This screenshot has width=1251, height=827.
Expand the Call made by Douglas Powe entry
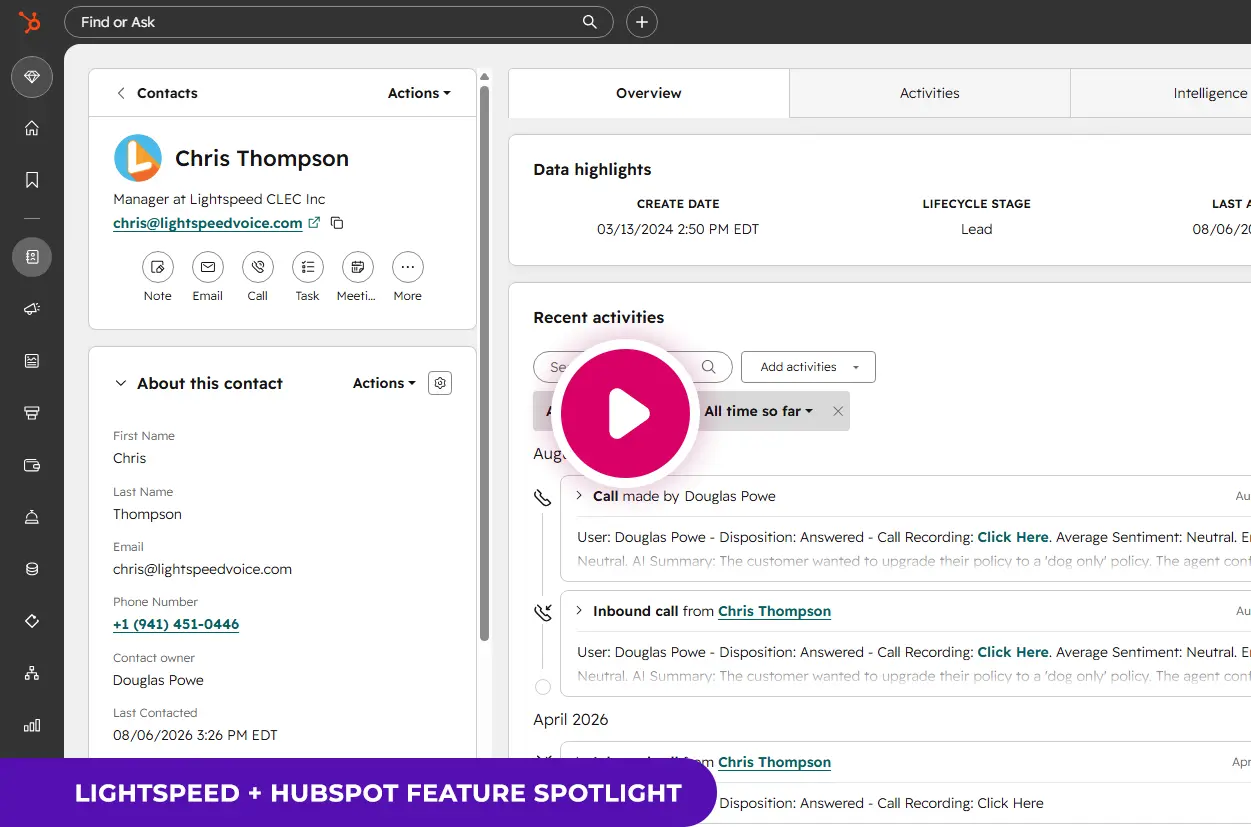click(x=579, y=496)
